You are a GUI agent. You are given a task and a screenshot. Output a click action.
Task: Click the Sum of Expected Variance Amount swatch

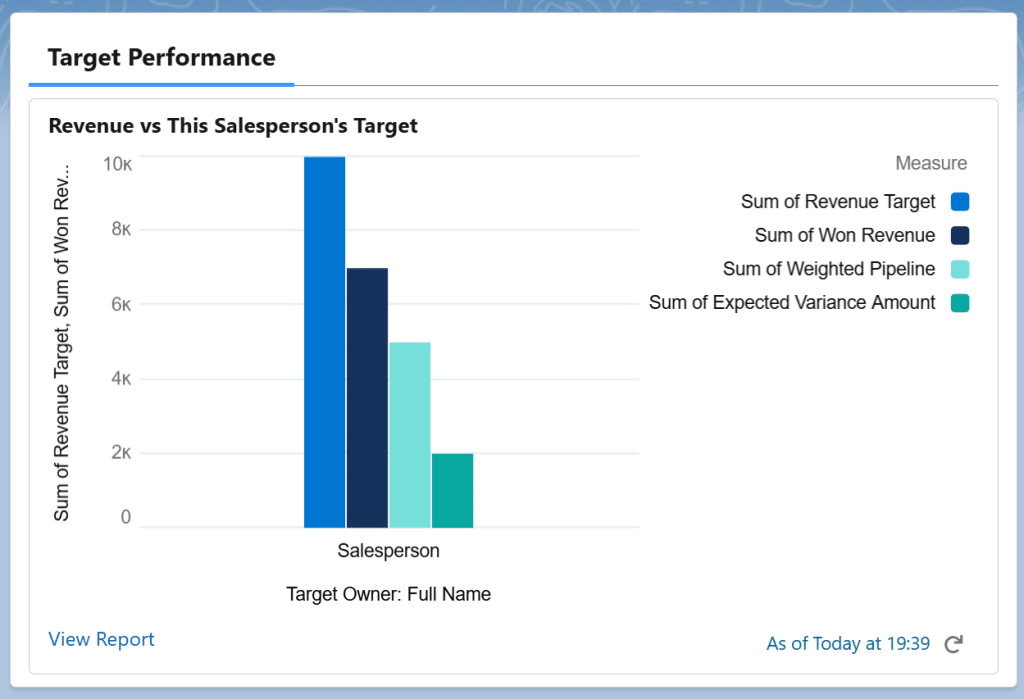960,302
